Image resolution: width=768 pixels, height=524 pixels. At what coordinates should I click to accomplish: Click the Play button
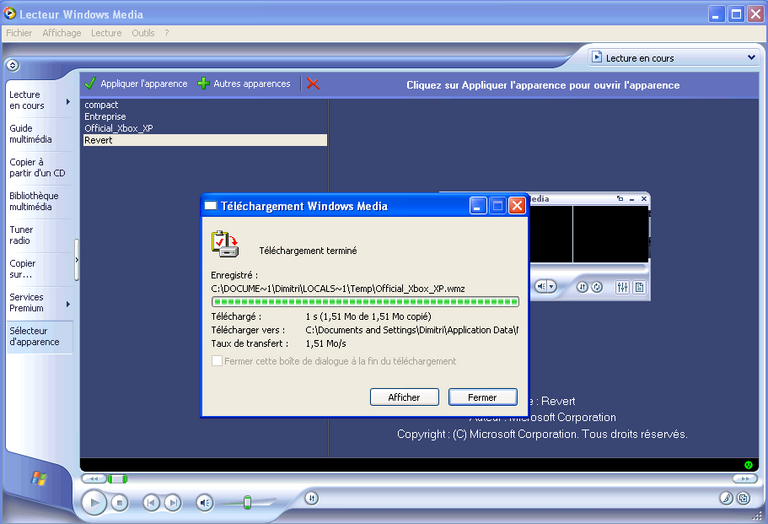tap(93, 502)
